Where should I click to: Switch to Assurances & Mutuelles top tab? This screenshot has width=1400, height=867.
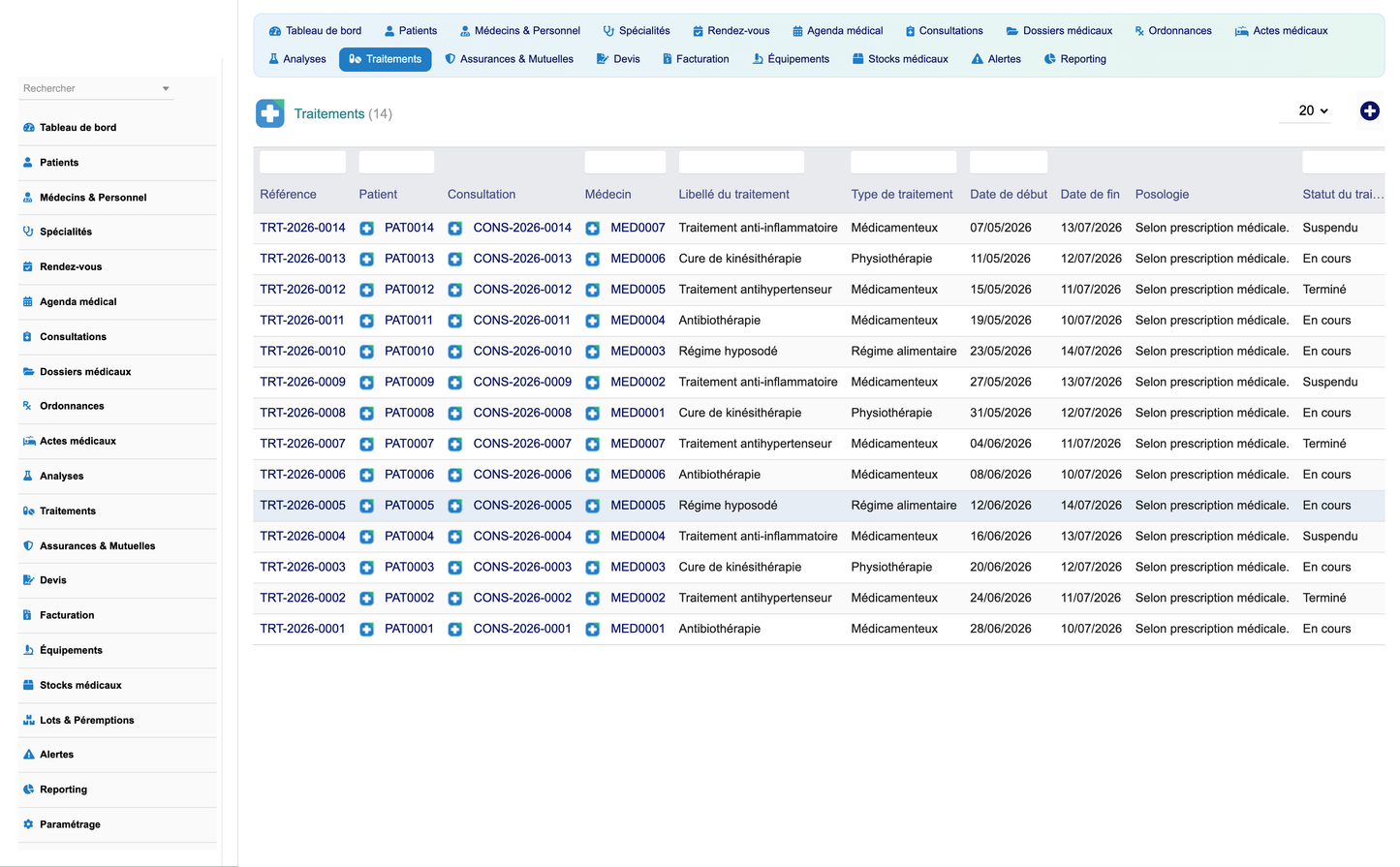509,59
